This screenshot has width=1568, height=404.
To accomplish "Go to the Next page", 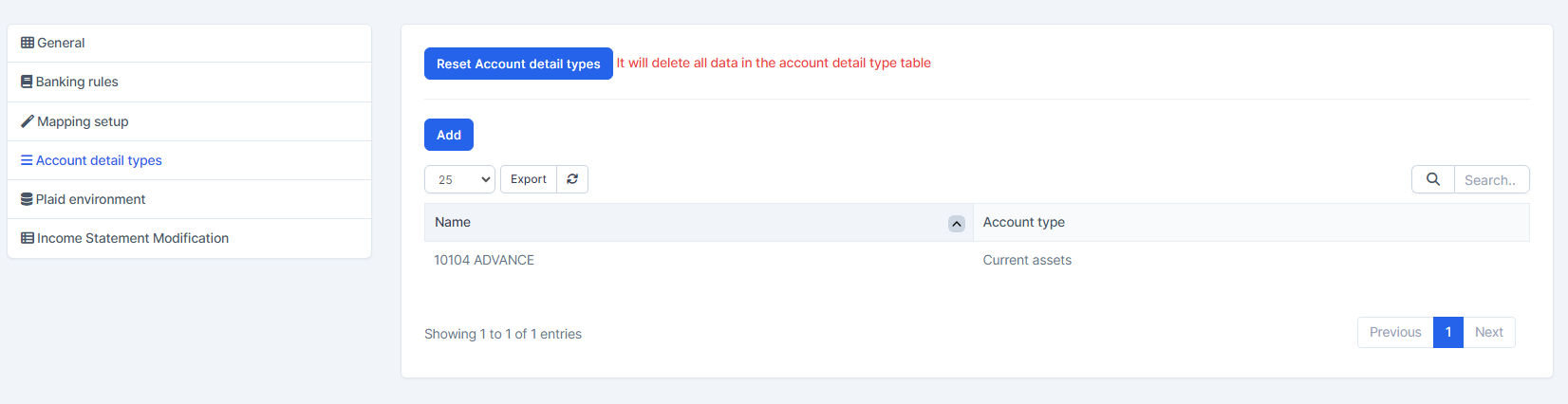I will 1488,332.
